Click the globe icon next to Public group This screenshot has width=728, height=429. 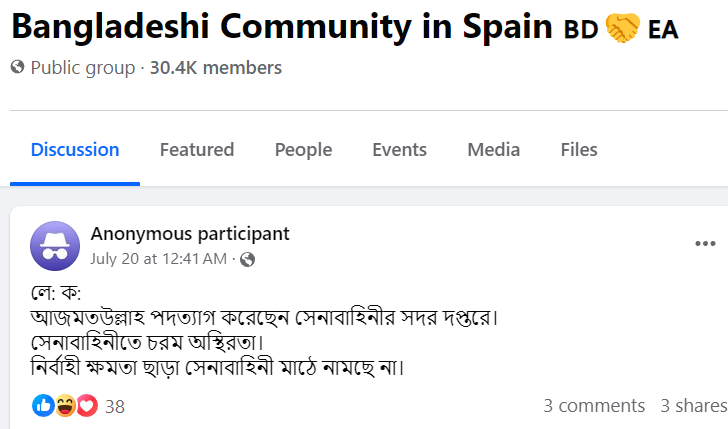(x=18, y=67)
